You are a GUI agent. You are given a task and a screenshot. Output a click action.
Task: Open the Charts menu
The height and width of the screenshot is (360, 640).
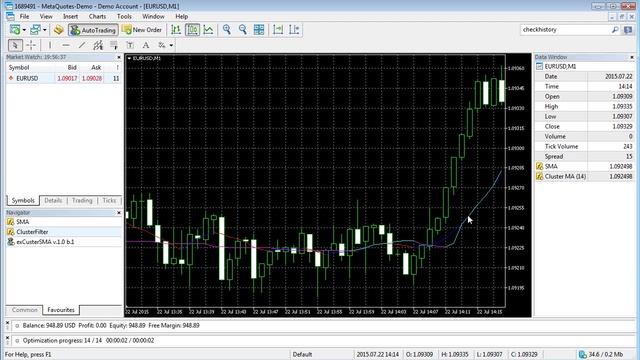click(x=97, y=16)
